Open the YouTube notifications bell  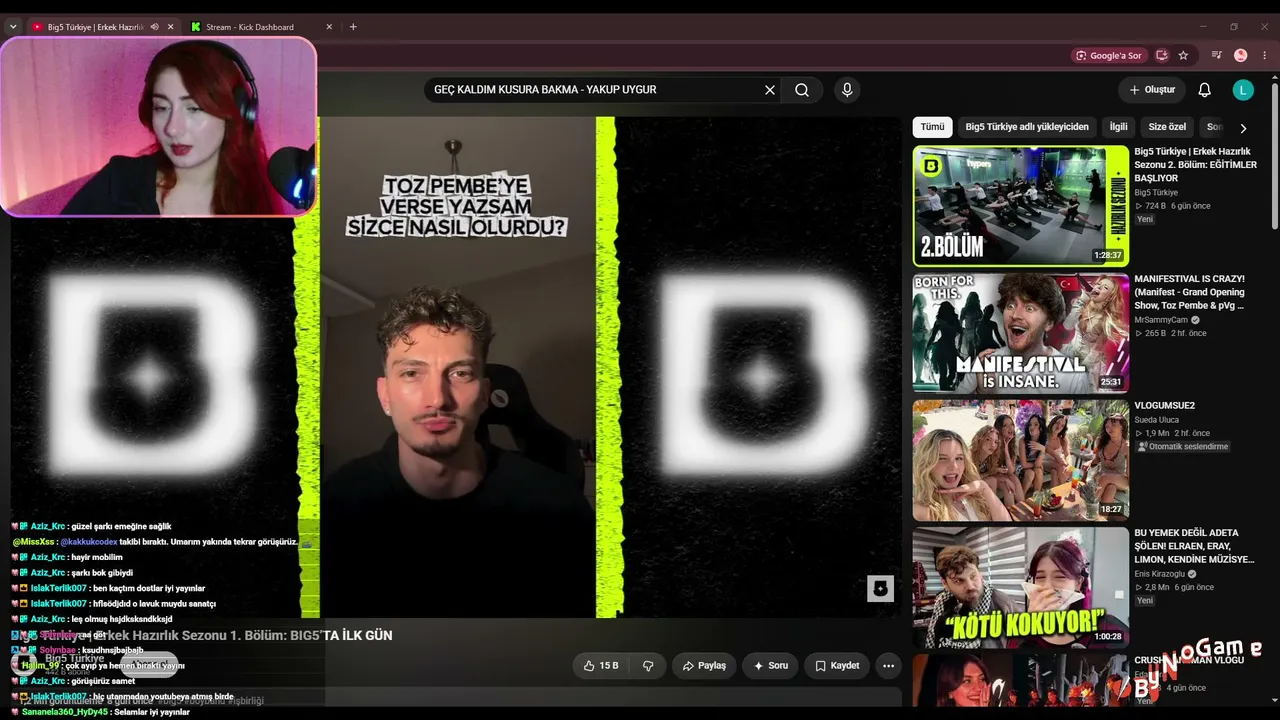point(1205,90)
